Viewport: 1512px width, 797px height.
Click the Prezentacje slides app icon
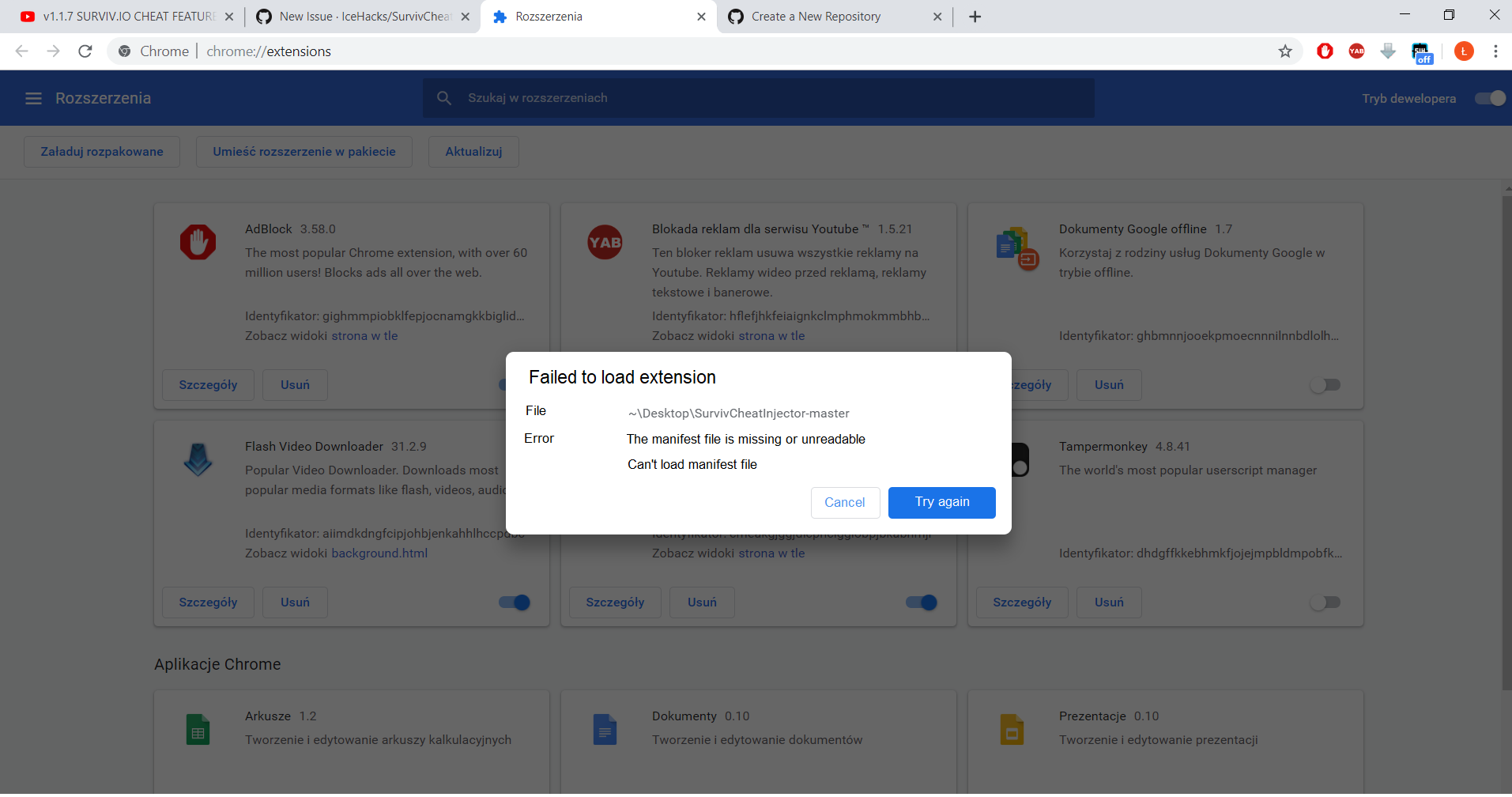(x=1012, y=728)
